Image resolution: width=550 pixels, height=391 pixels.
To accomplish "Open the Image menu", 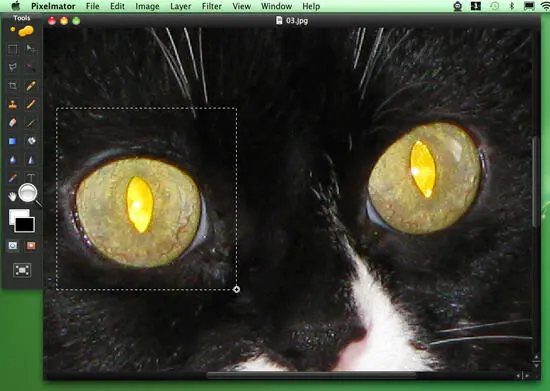I will click(147, 6).
